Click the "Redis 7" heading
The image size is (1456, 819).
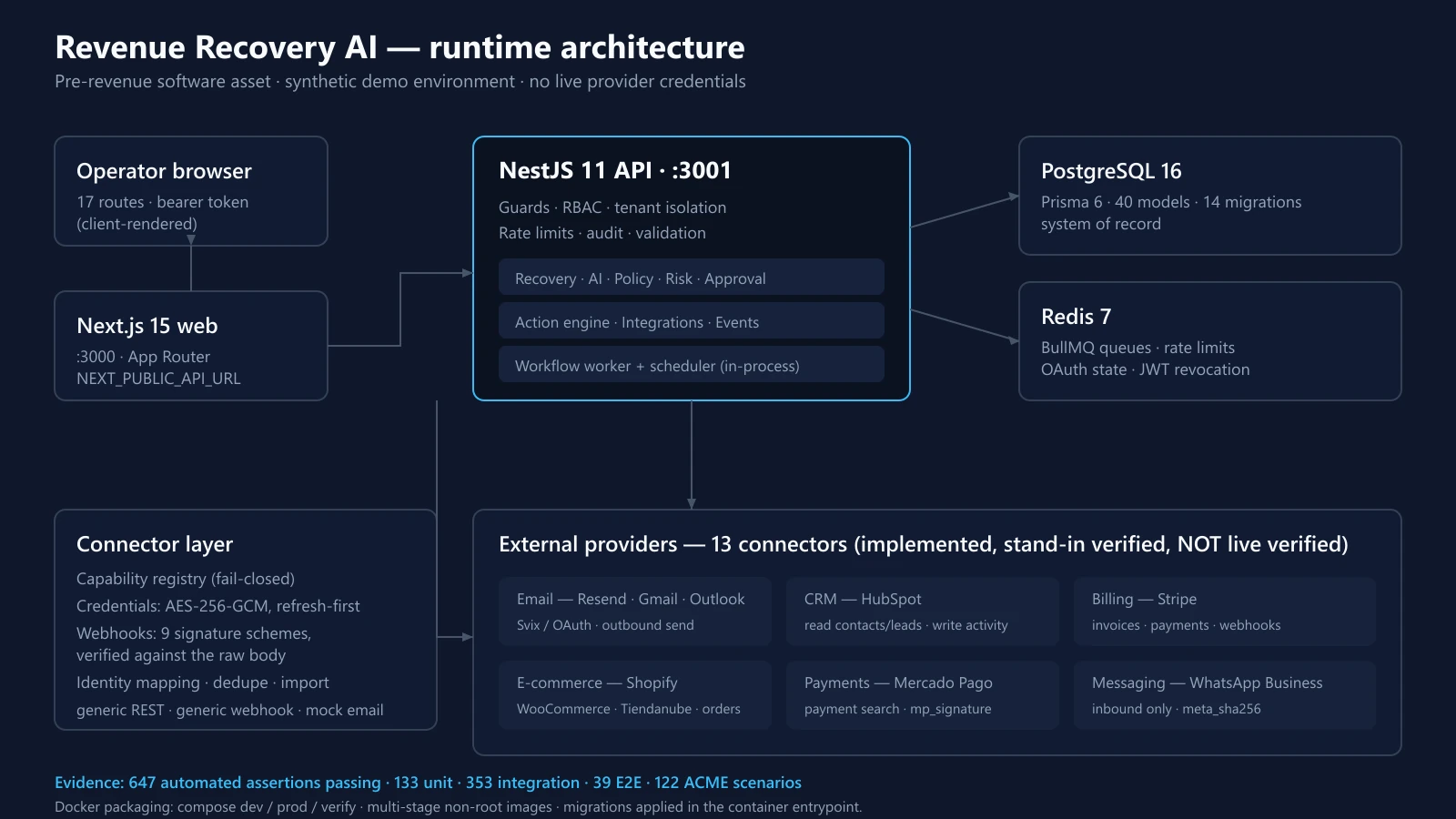[x=1076, y=317]
